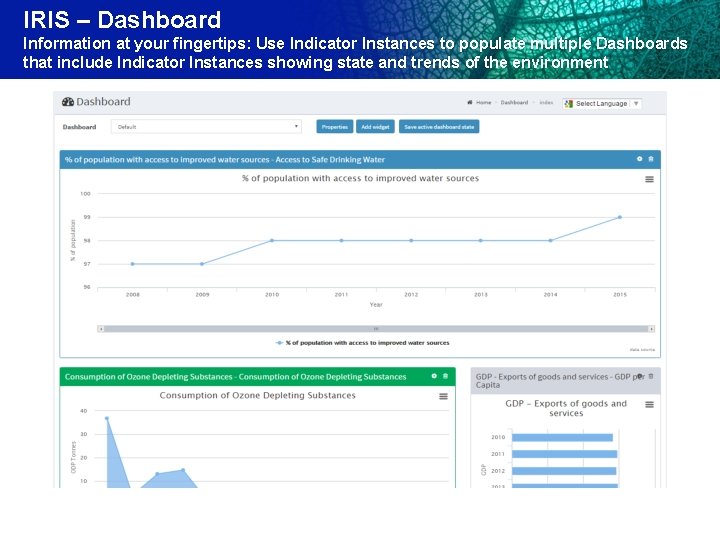Open settings gear of GDP Exports widget
The width and height of the screenshot is (720, 540).
(x=640, y=376)
